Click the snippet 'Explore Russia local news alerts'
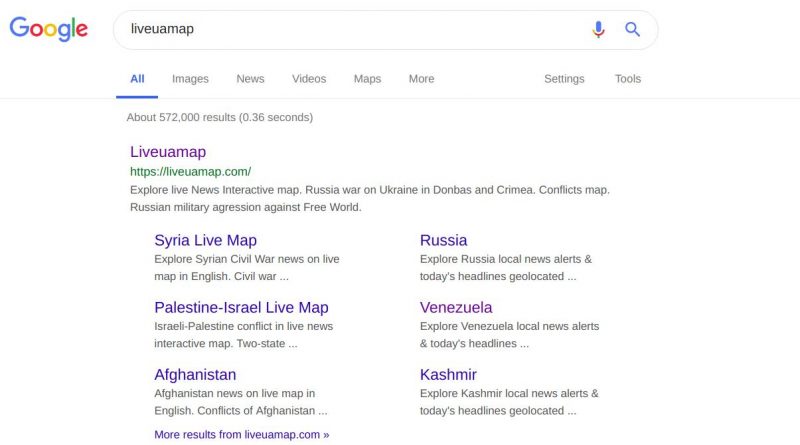 (506, 268)
